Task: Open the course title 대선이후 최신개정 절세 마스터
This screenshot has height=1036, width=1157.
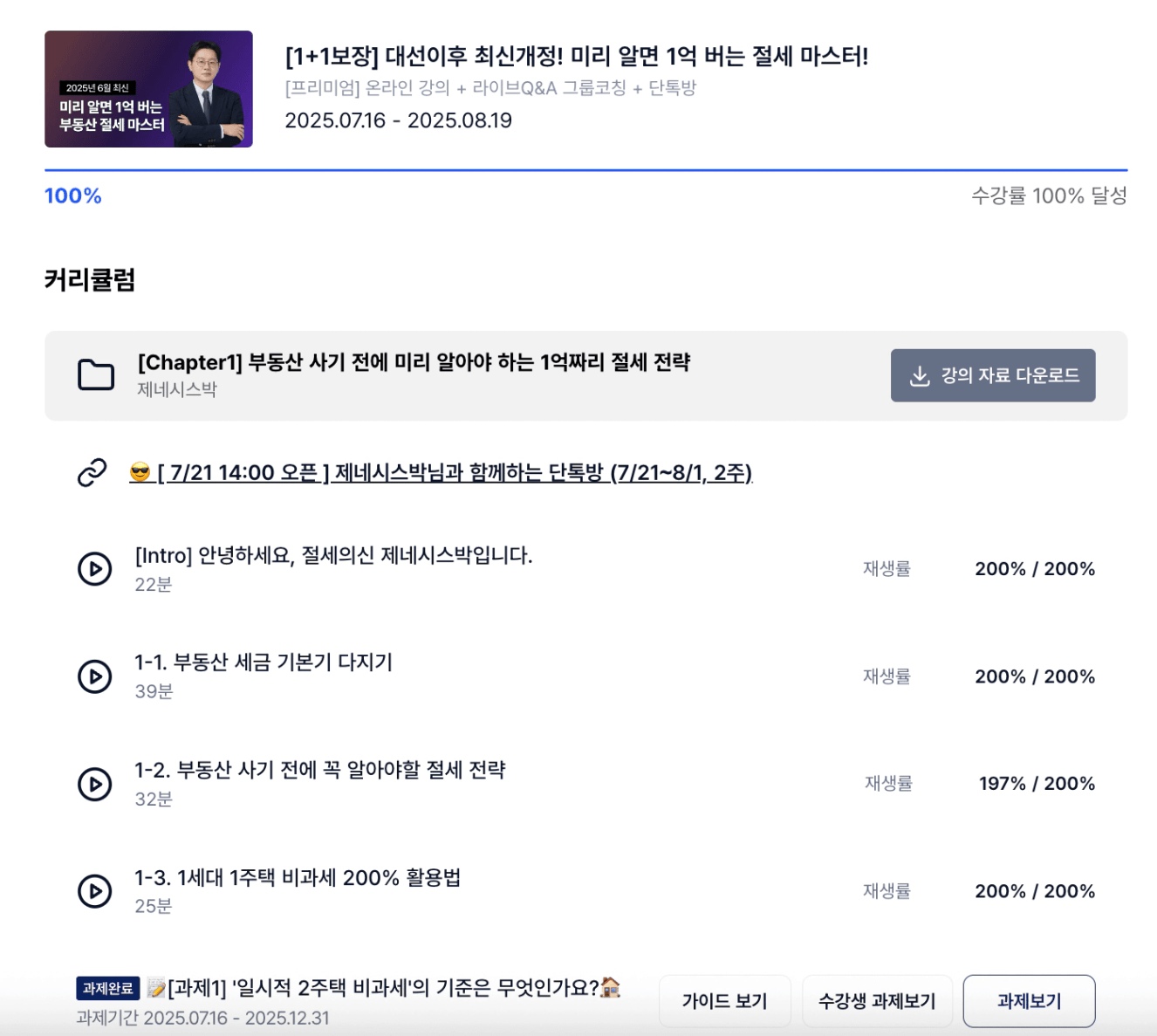Action: [x=577, y=57]
